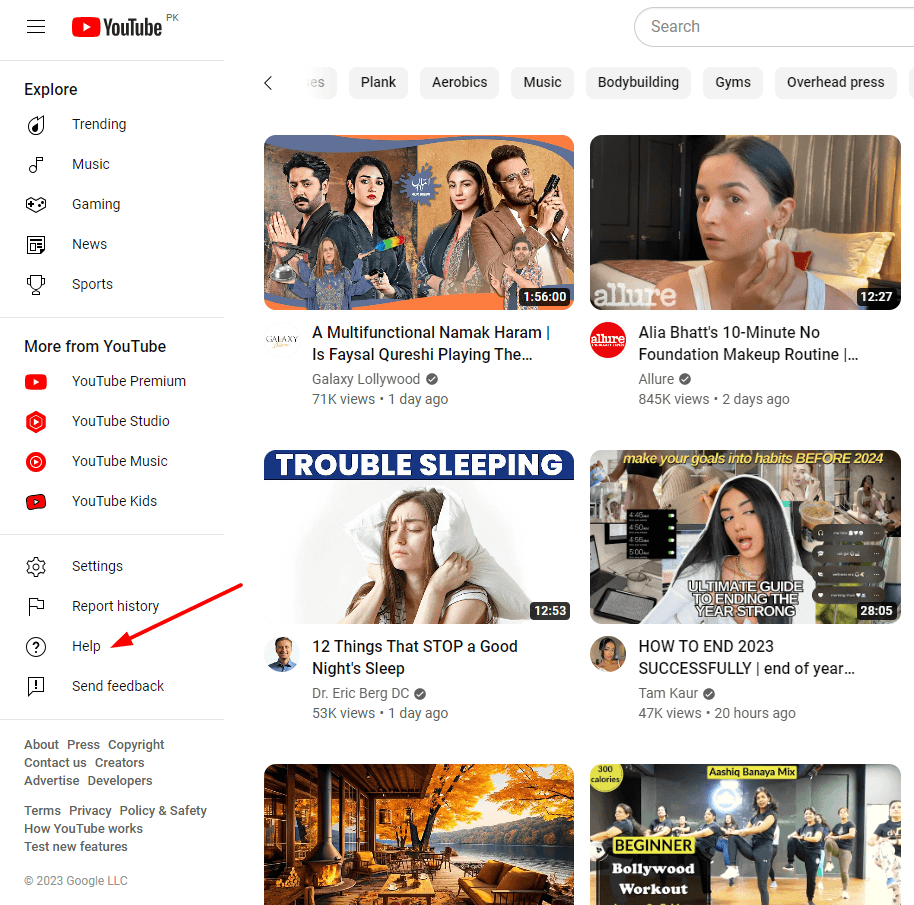Screen dimensions: 914x905
Task: Open Gaming in Explore sidebar
Action: tap(96, 204)
